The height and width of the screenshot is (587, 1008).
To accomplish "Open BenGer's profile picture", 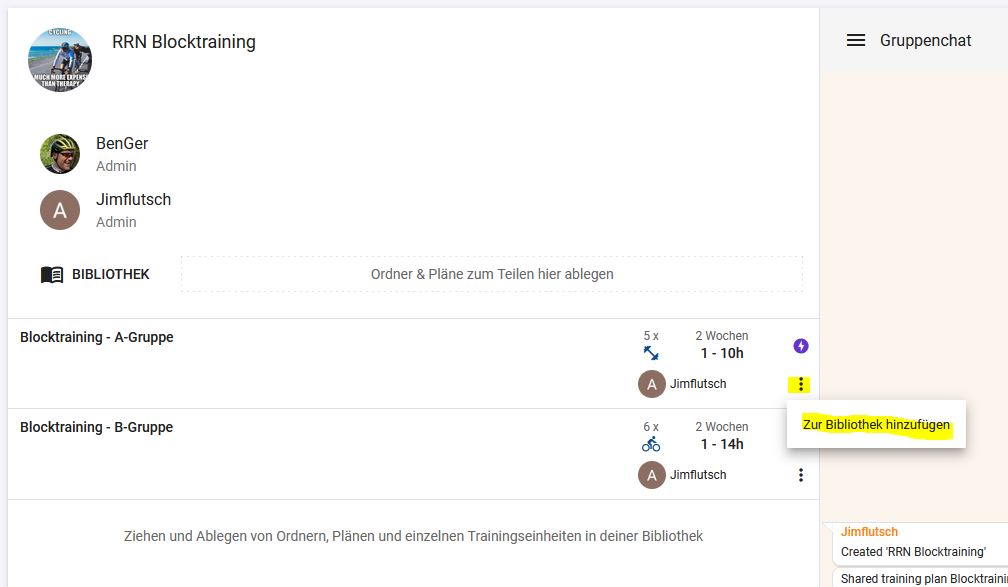I will (x=60, y=154).
